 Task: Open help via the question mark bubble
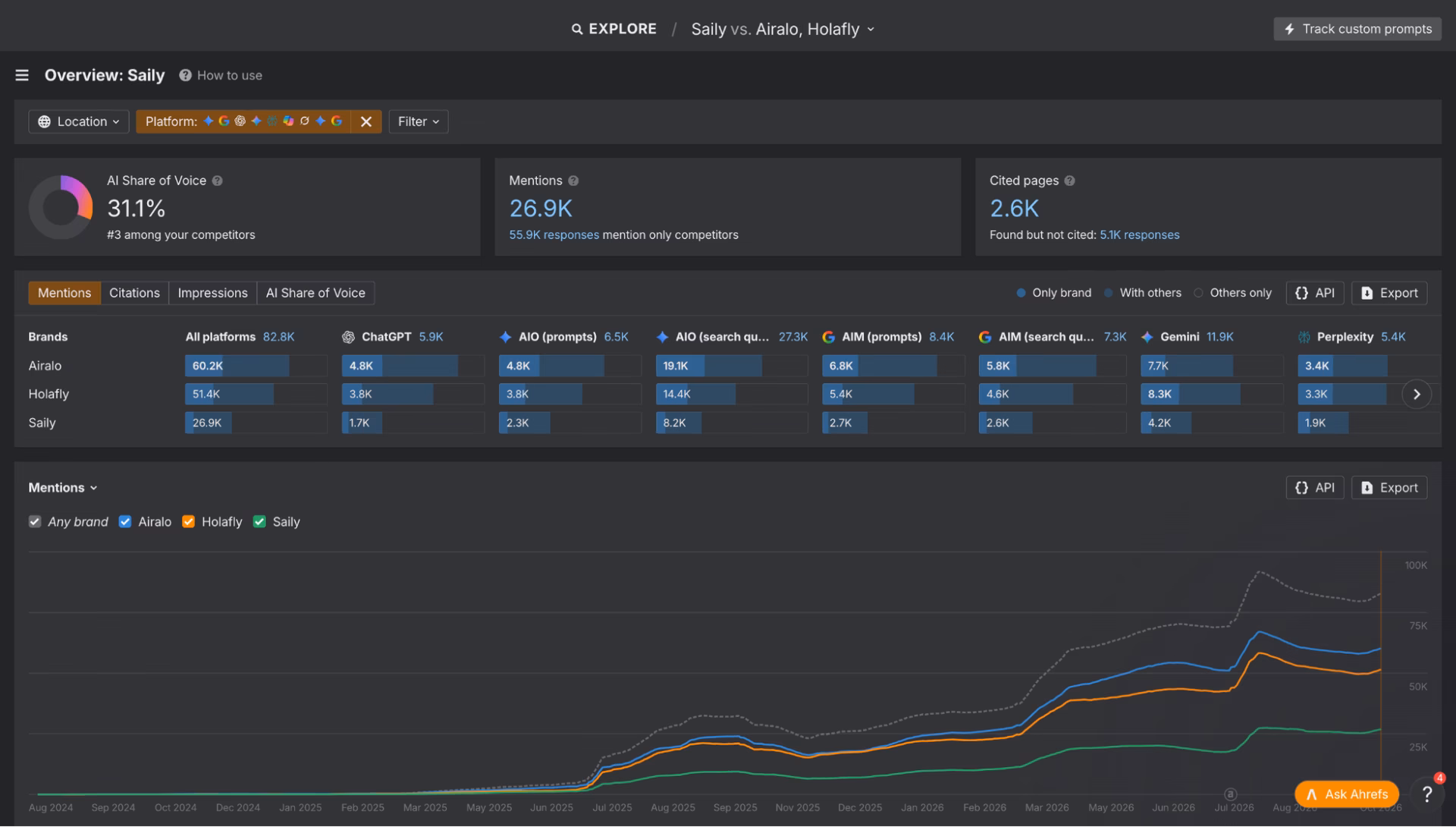(1427, 794)
